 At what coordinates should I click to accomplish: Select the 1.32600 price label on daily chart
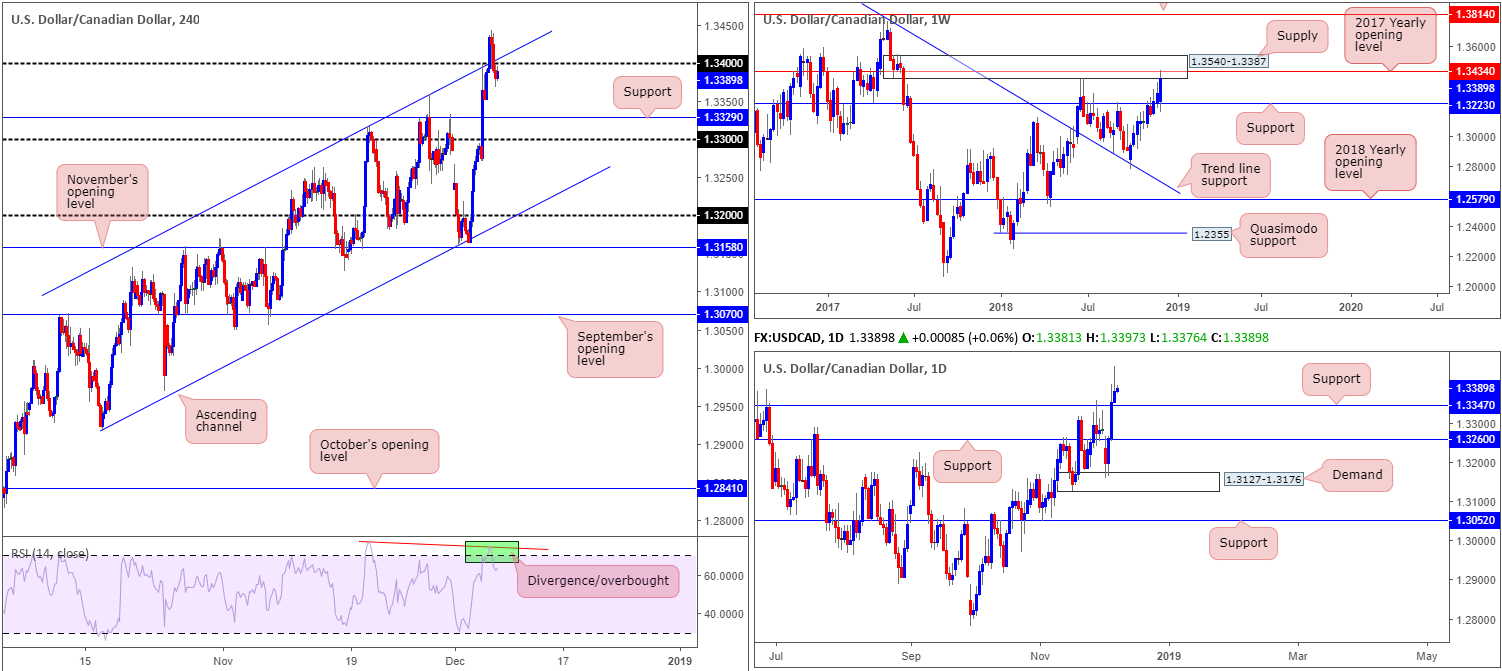pyautogui.click(x=1475, y=440)
